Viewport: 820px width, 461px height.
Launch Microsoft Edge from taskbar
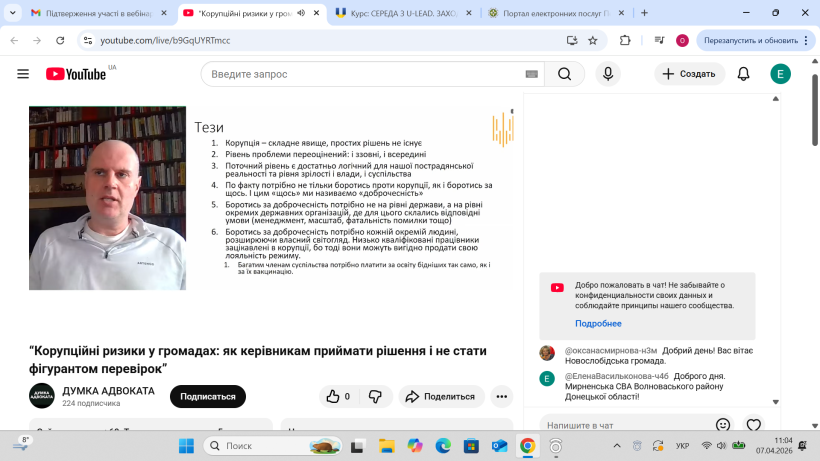pos(443,446)
